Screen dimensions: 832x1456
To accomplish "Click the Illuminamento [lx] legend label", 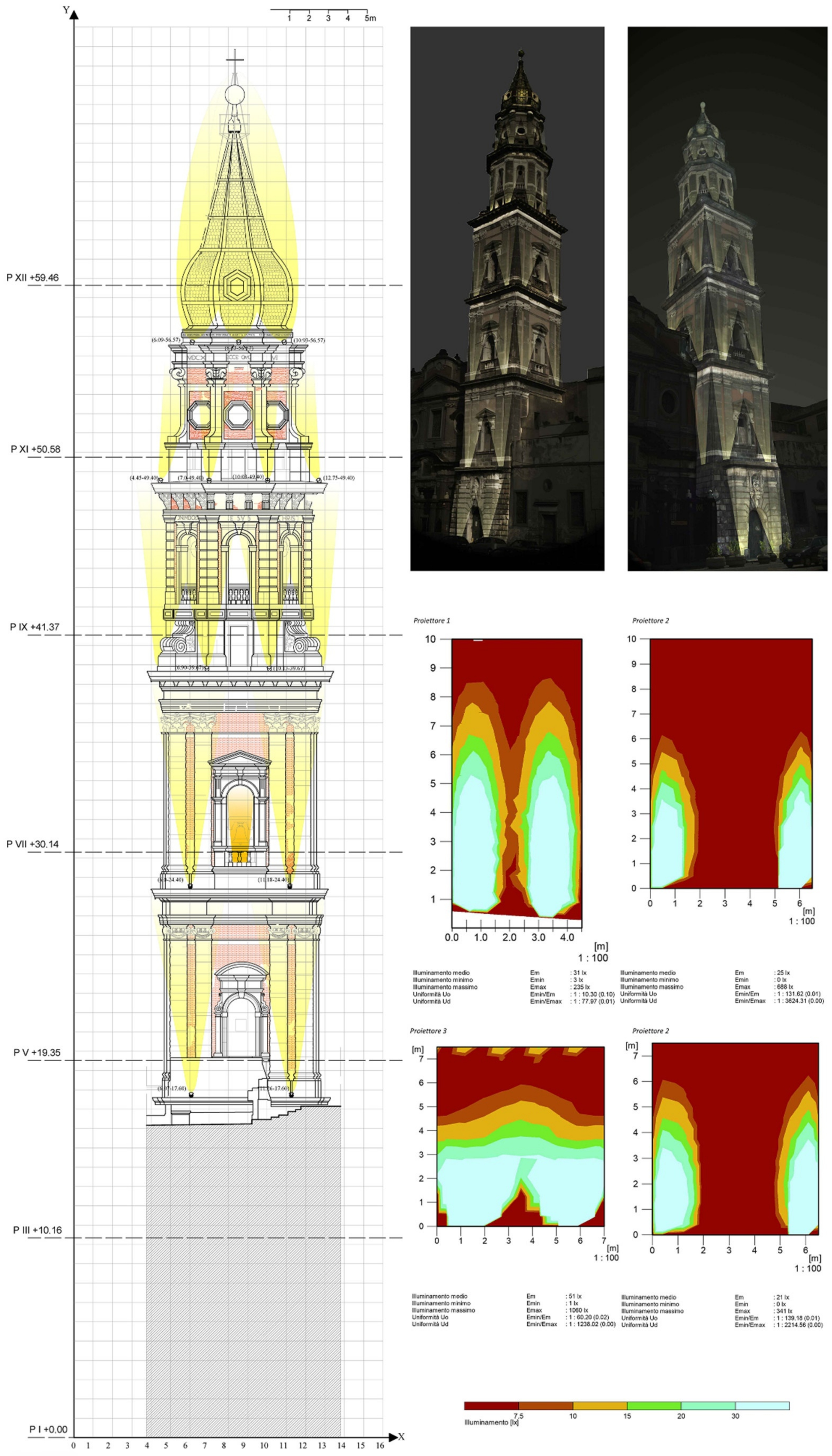I will [x=491, y=1422].
